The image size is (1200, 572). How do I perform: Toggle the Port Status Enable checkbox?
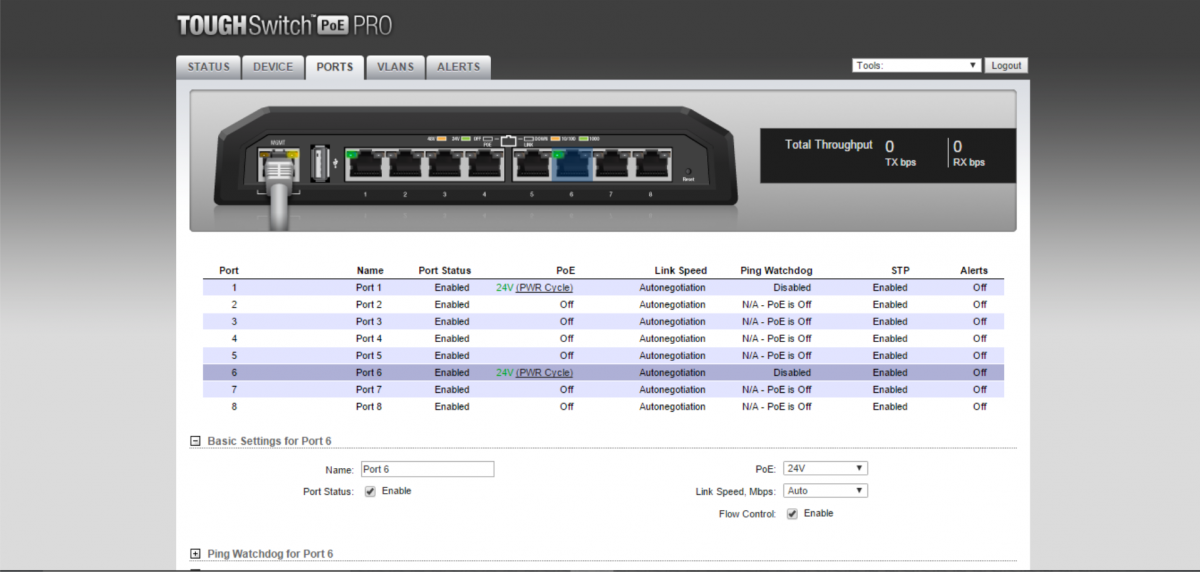tap(370, 491)
